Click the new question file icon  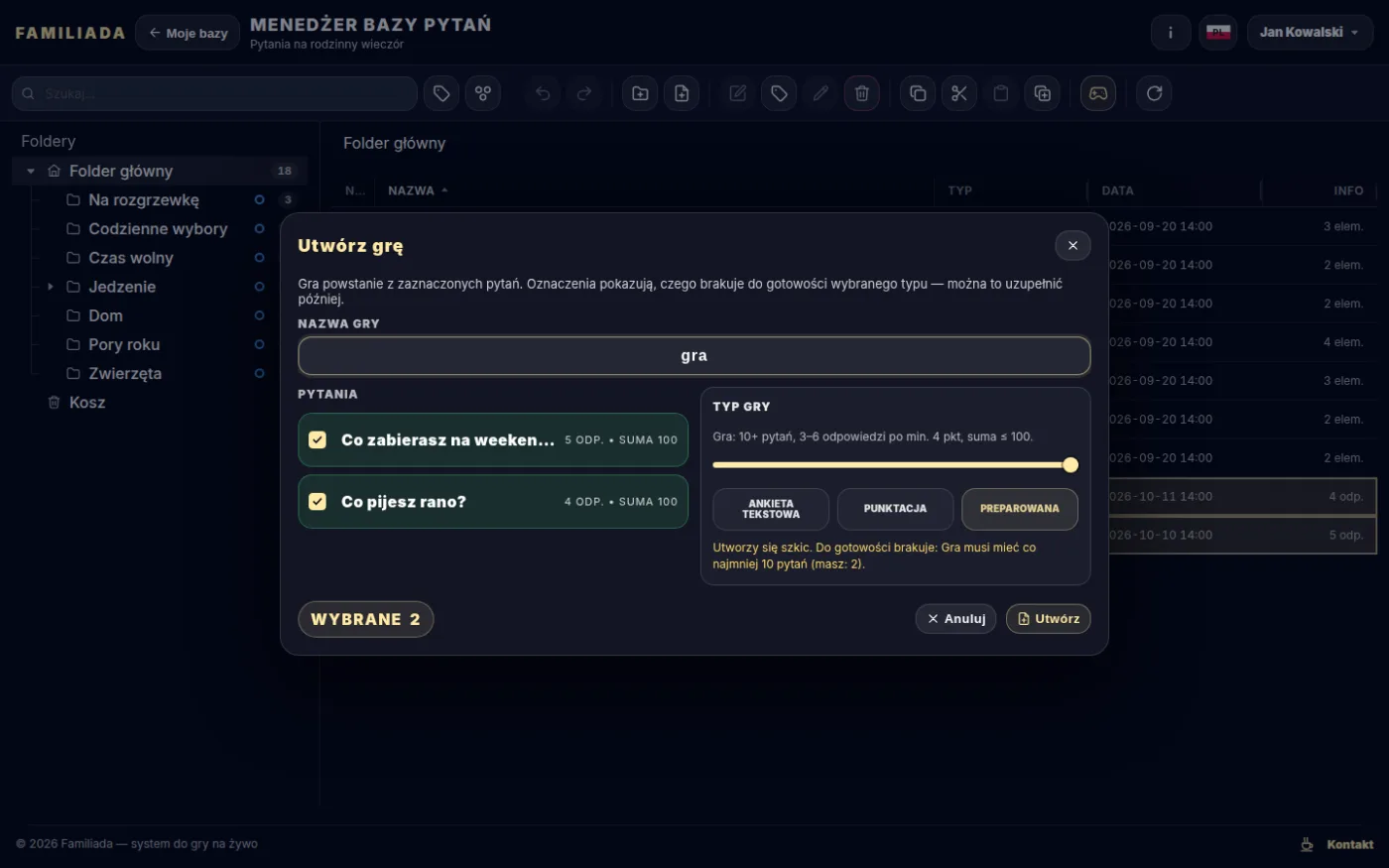pos(682,93)
